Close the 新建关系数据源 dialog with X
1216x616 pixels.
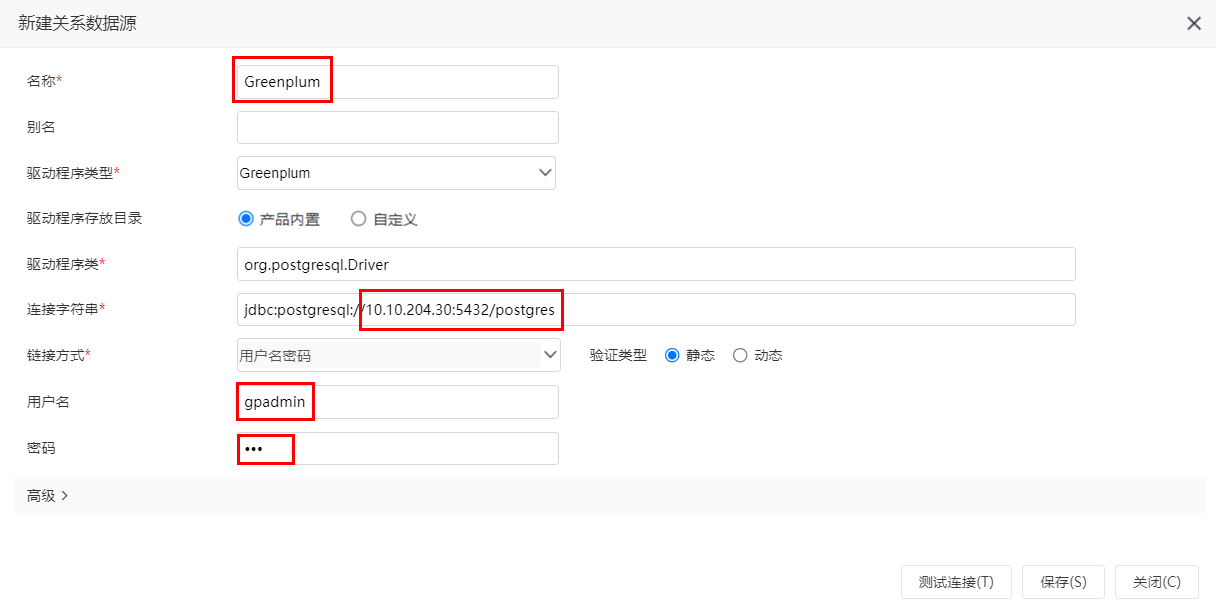[x=1194, y=23]
